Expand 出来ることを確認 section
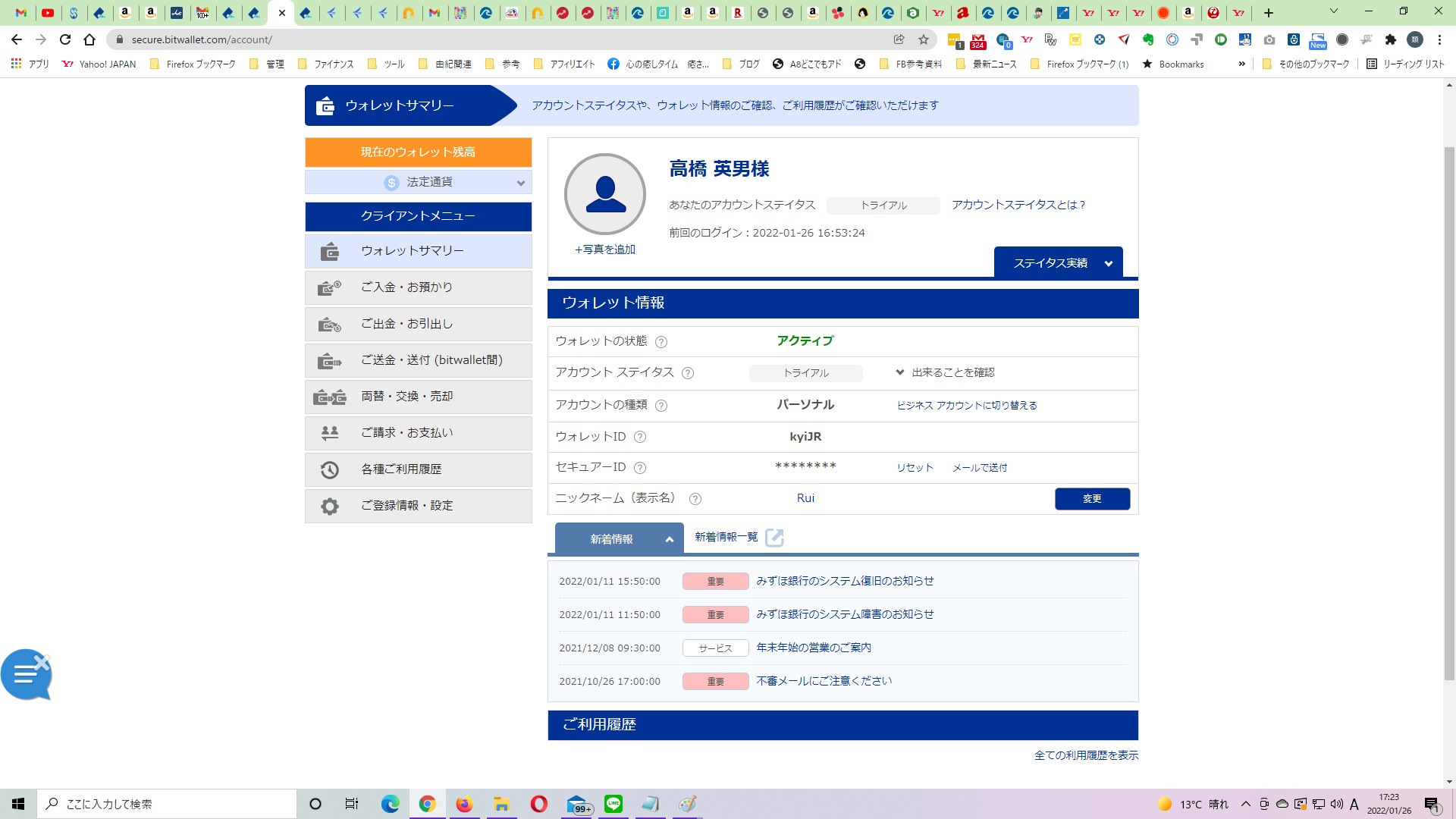 point(944,372)
